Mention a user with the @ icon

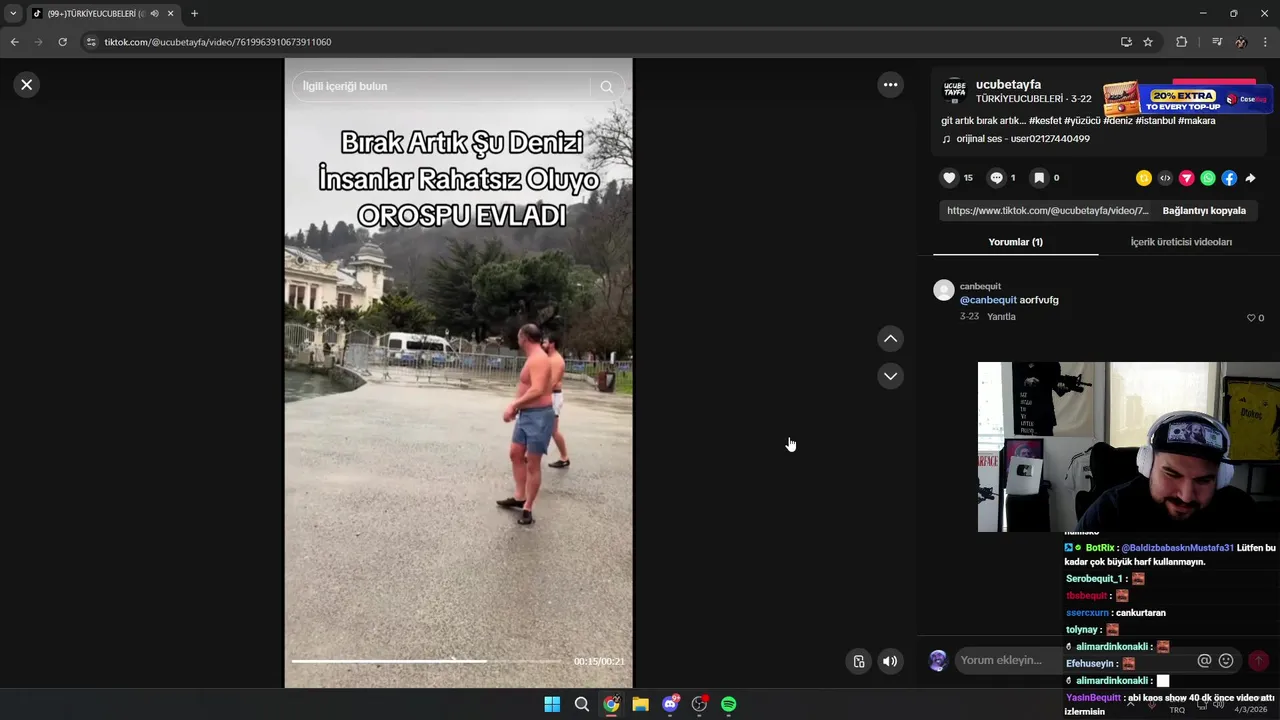[1204, 661]
